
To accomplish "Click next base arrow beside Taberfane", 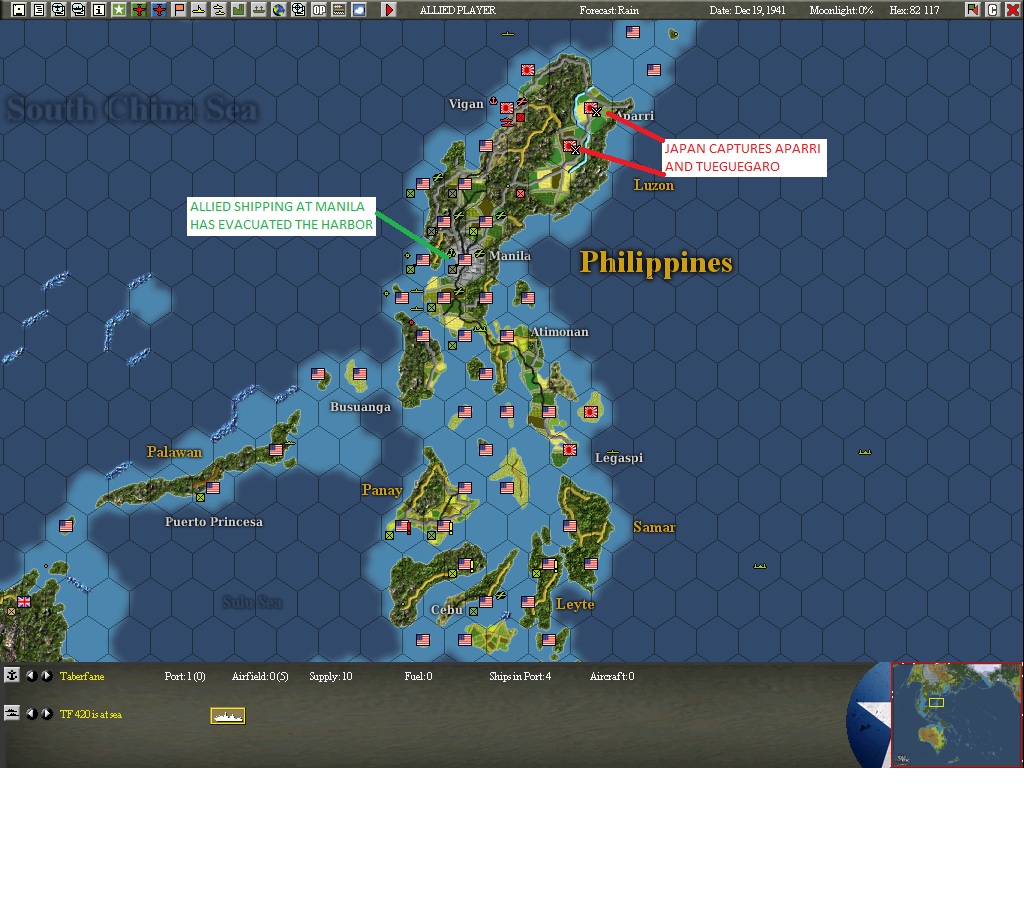I will tap(47, 675).
